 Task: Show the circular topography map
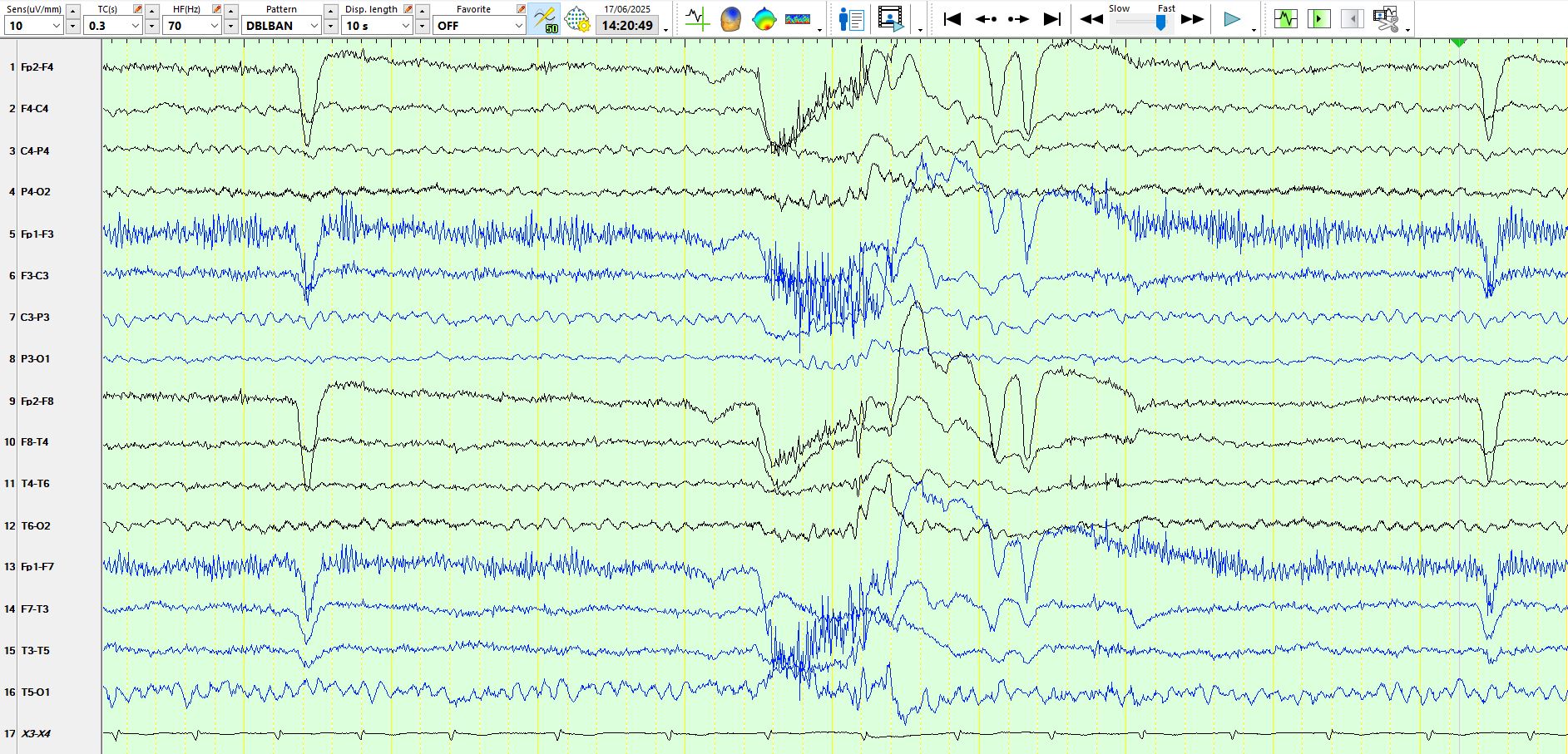(x=764, y=18)
